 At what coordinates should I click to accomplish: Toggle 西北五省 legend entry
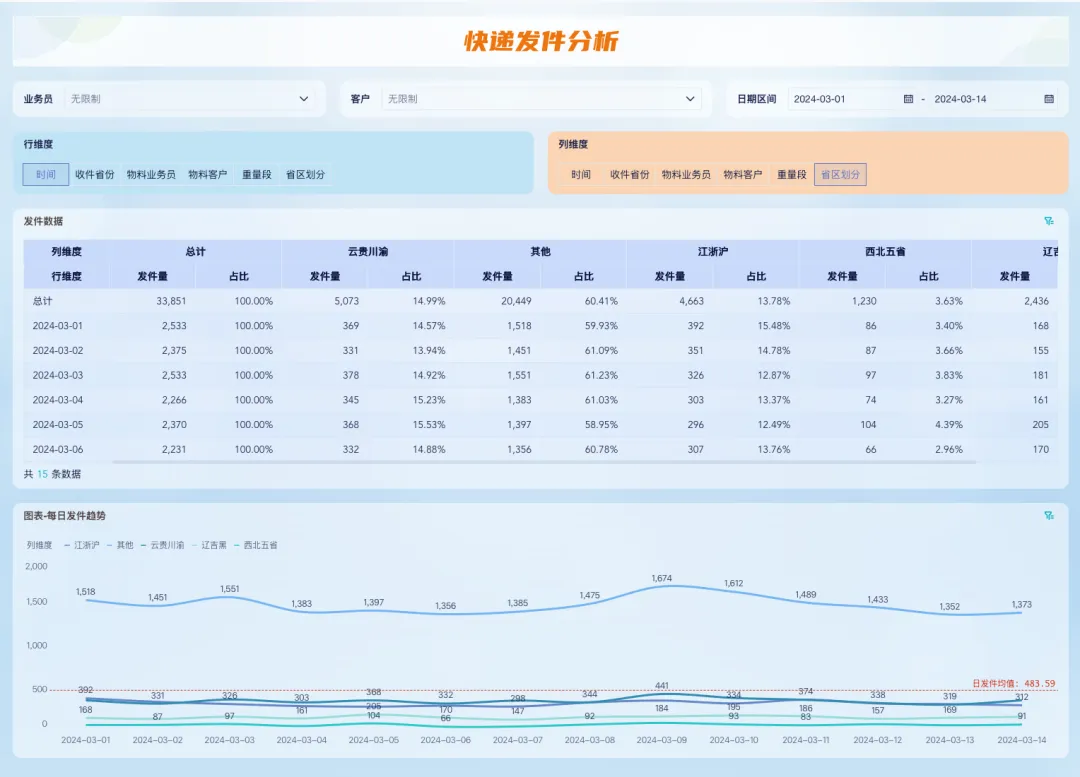255,545
